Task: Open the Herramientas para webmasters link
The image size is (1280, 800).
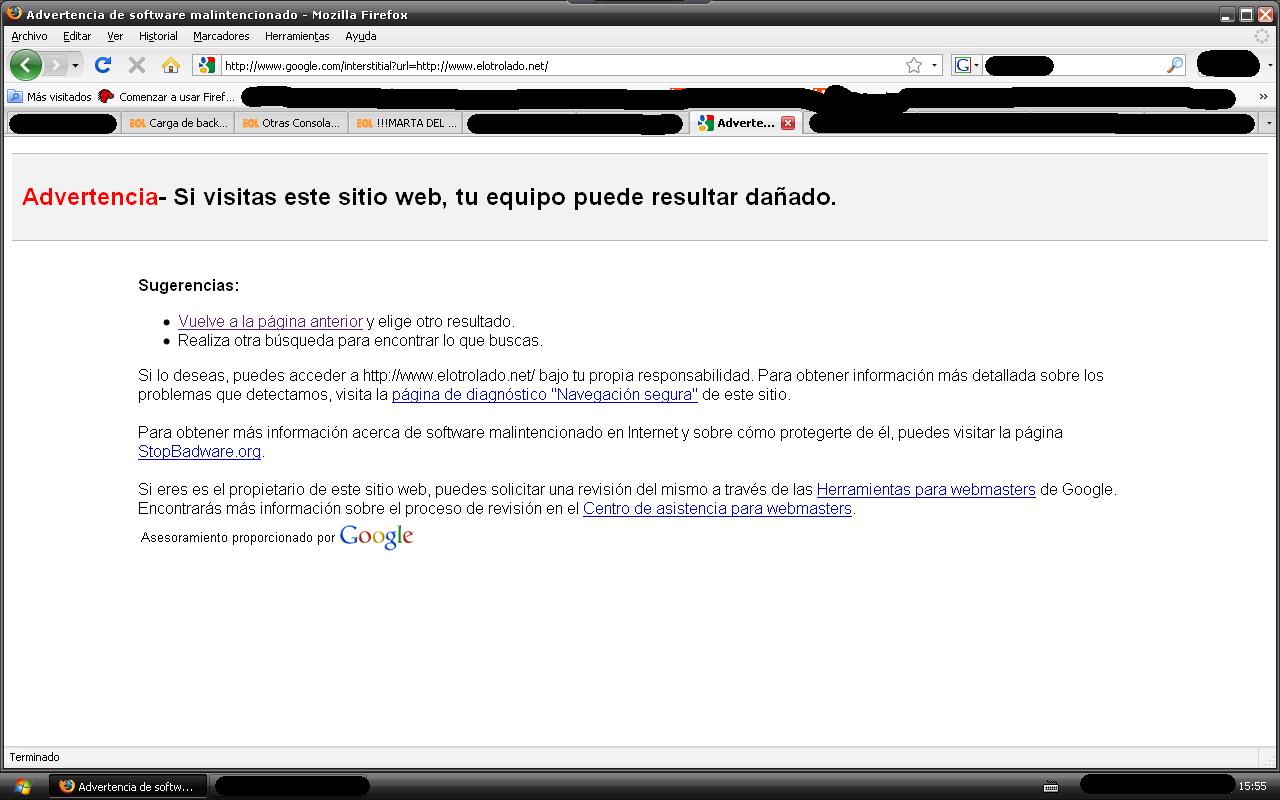Action: pos(926,489)
